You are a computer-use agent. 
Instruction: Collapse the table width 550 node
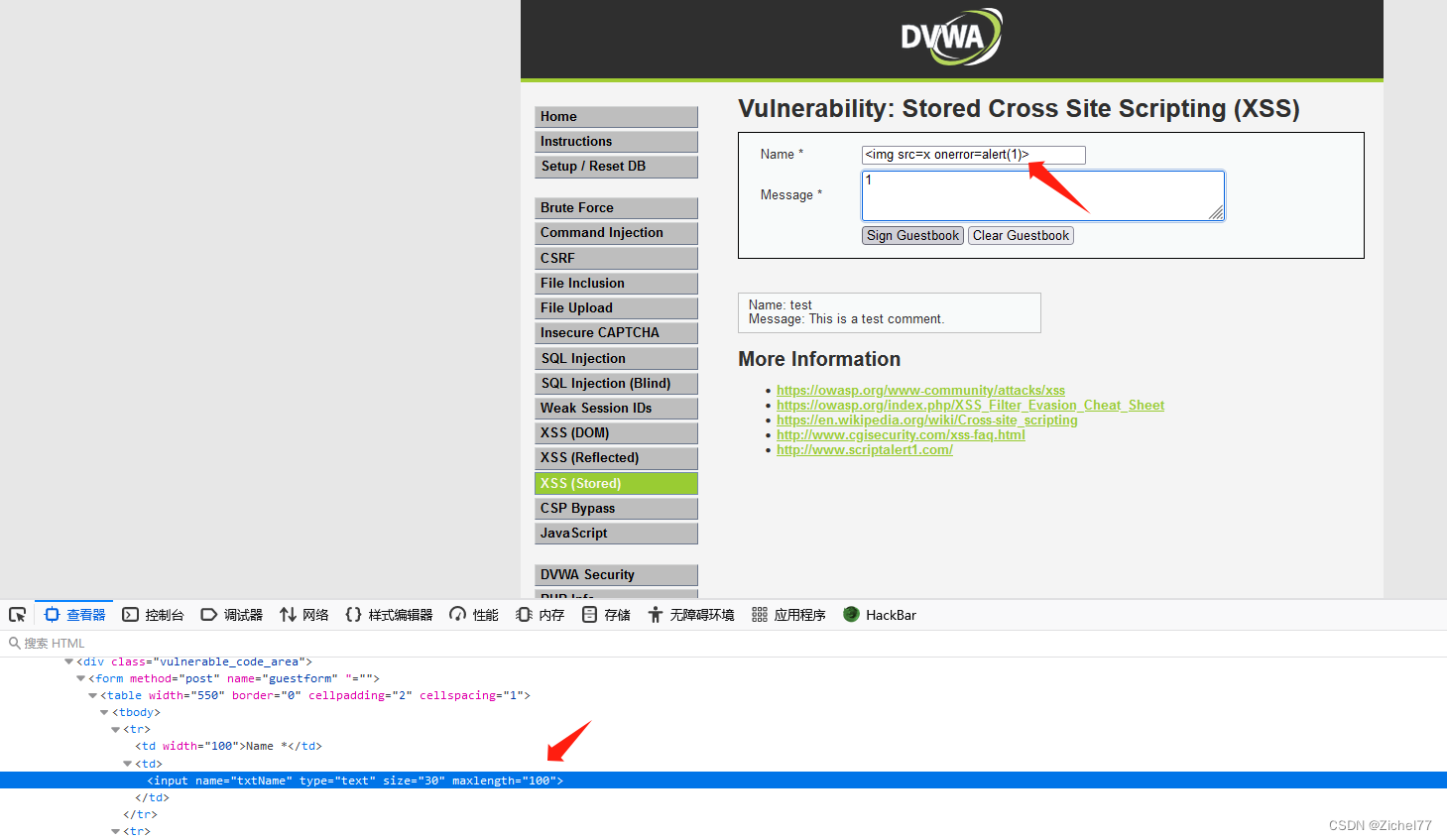(x=92, y=695)
